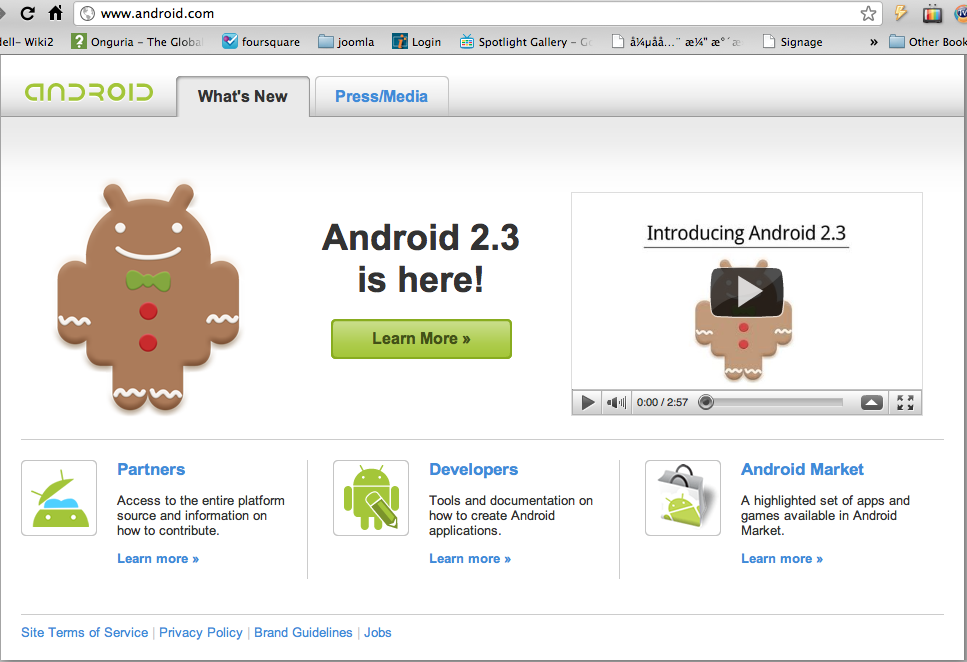Click the lightning bolt extension icon
Image resolution: width=967 pixels, height=662 pixels.
(901, 13)
